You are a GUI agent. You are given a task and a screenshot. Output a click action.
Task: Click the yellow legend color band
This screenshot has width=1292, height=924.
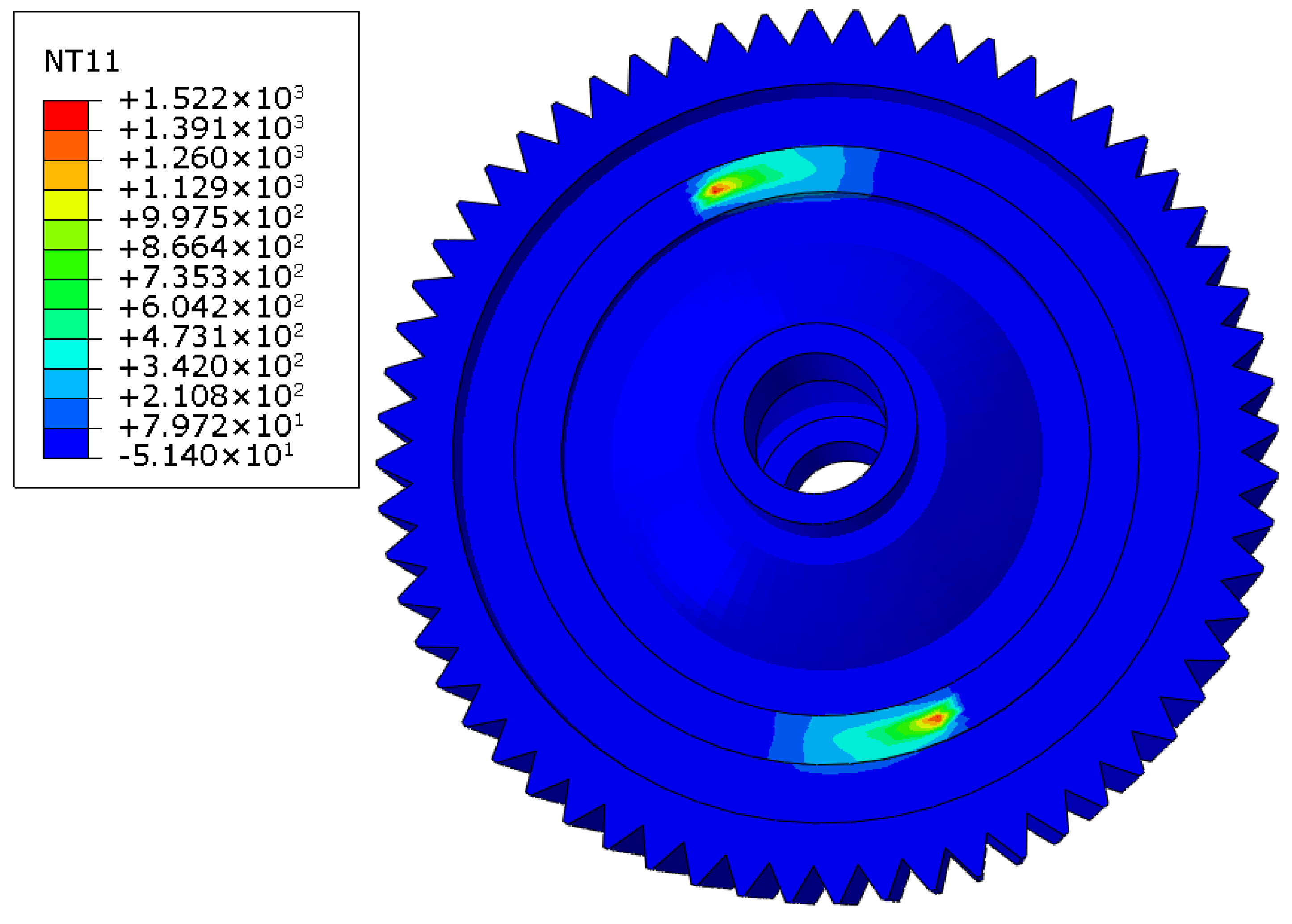pyautogui.click(x=65, y=205)
